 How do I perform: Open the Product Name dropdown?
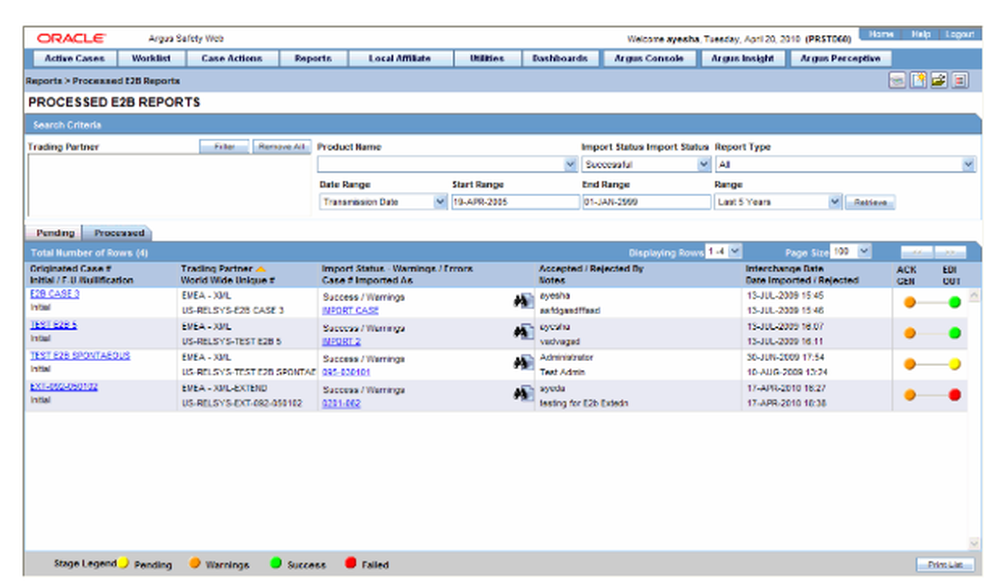pos(570,165)
